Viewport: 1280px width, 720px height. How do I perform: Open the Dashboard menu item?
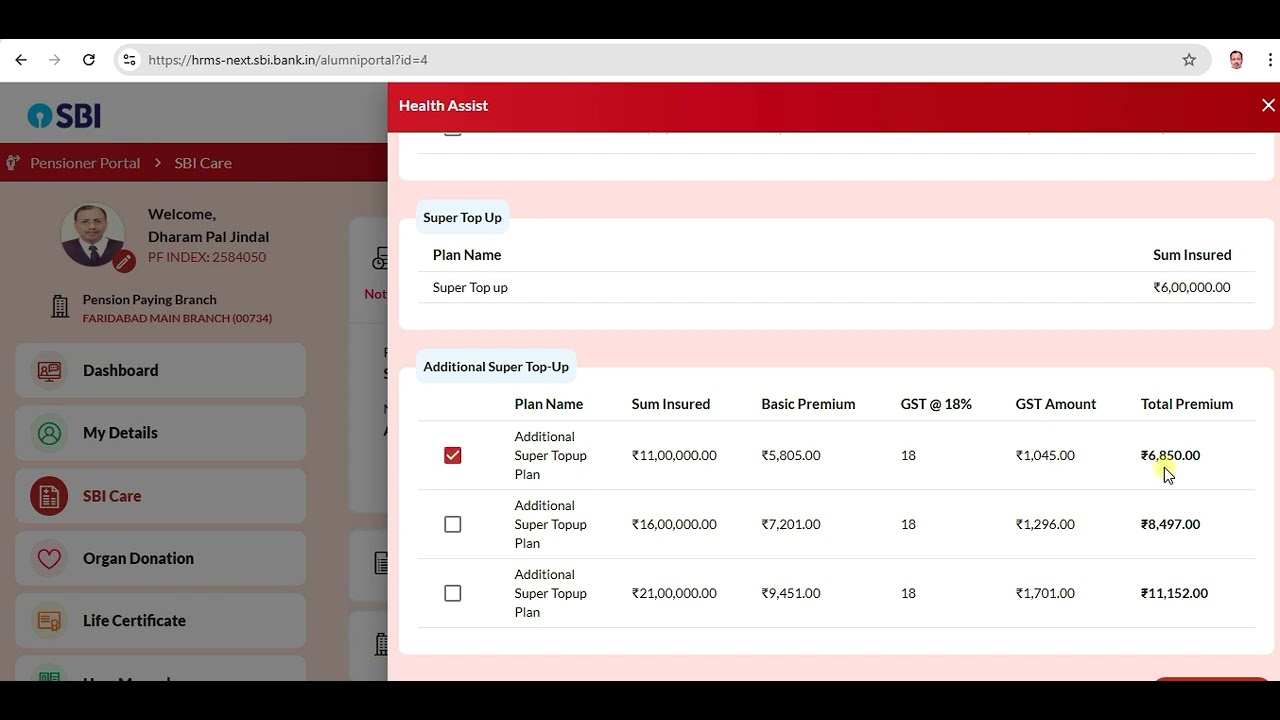click(161, 371)
